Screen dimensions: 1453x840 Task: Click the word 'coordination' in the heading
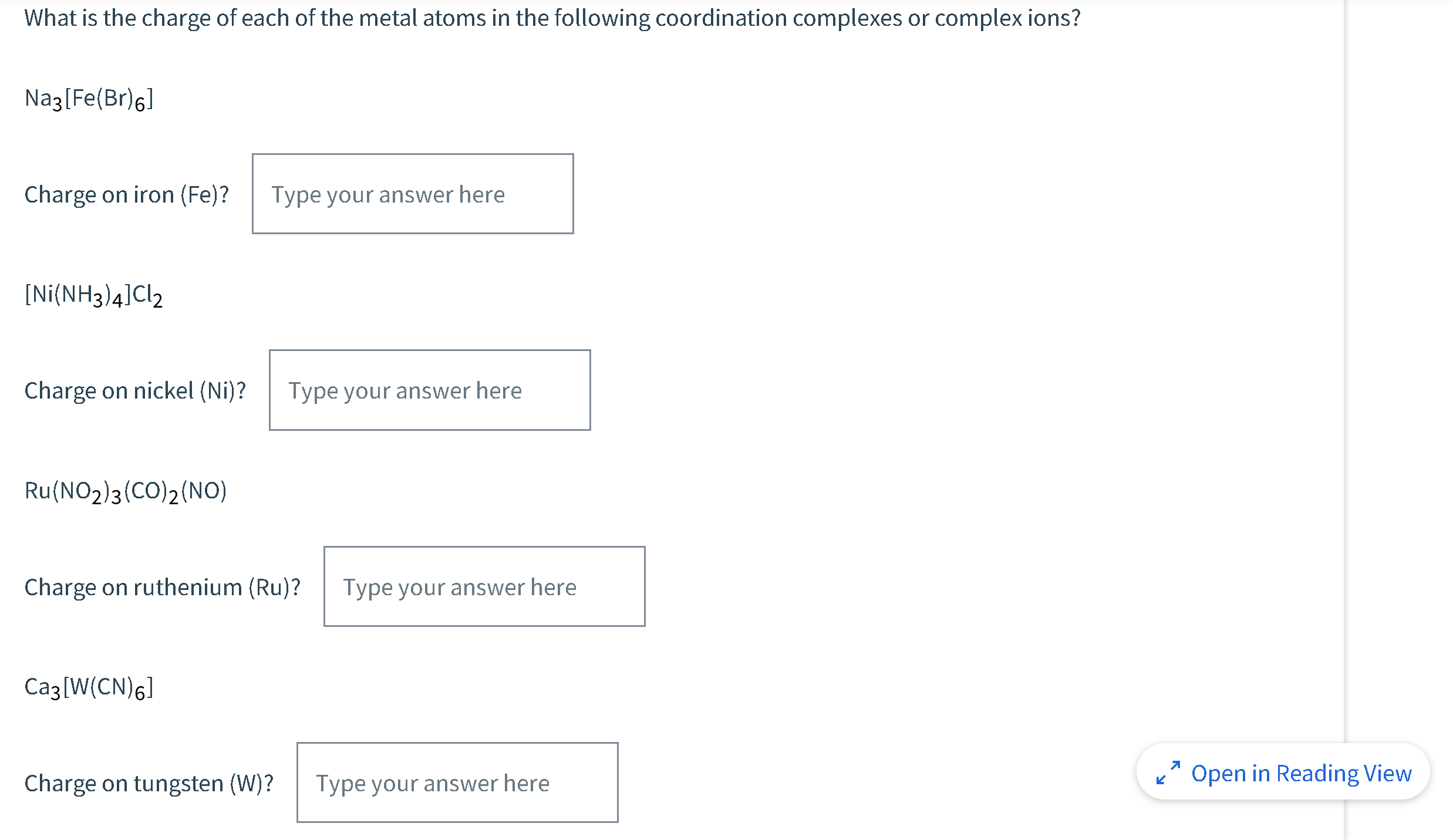[721, 18]
